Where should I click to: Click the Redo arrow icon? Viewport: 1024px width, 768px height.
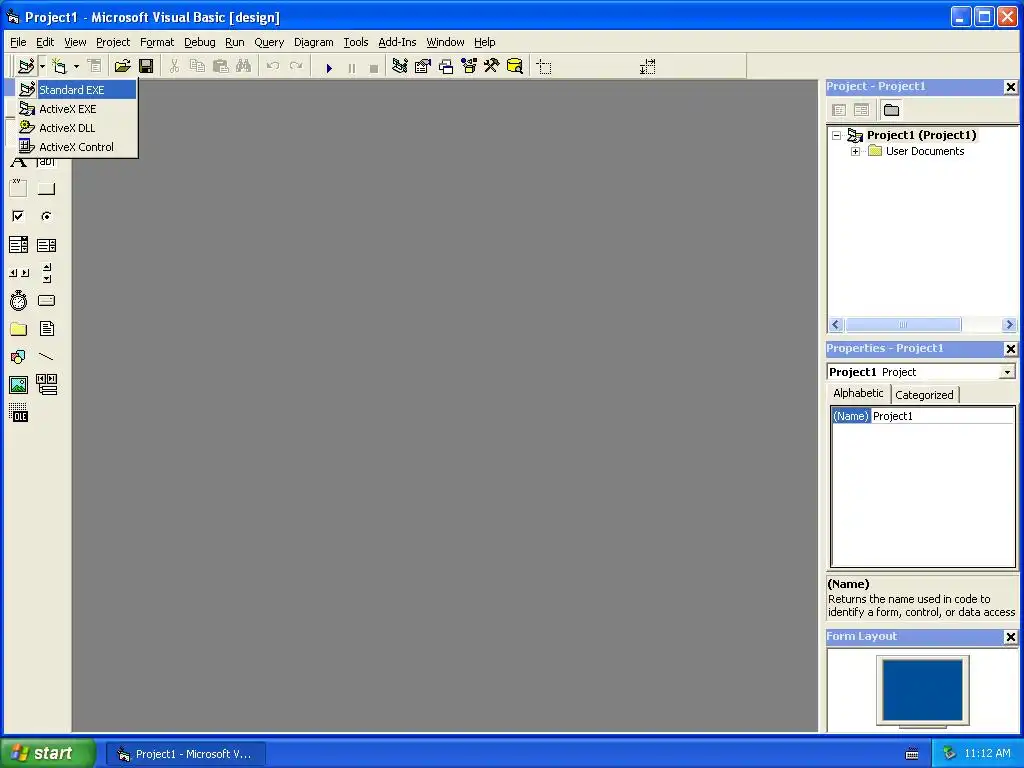[x=296, y=66]
